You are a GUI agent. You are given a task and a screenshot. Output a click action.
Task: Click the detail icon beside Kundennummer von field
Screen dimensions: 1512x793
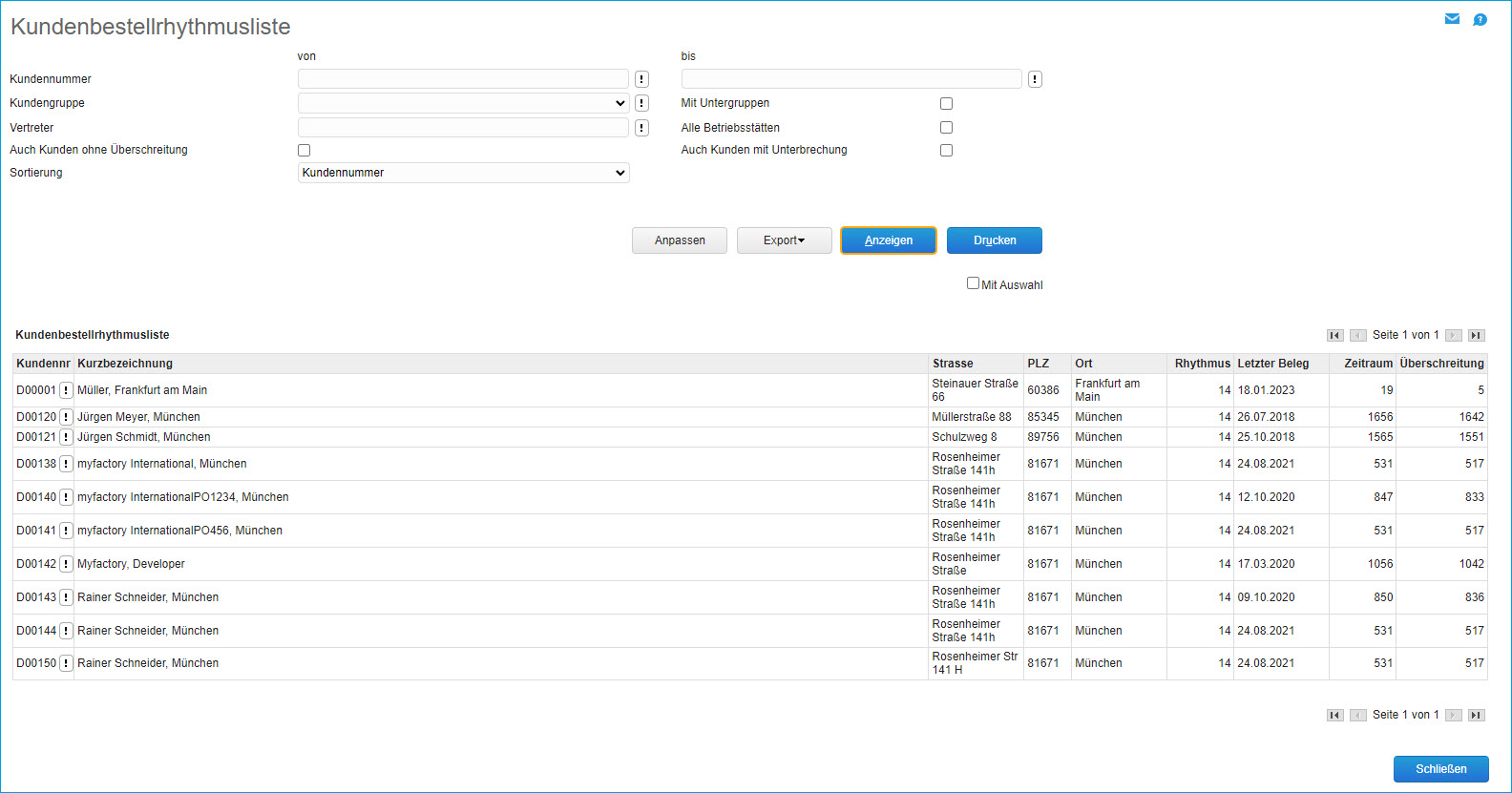(641, 79)
